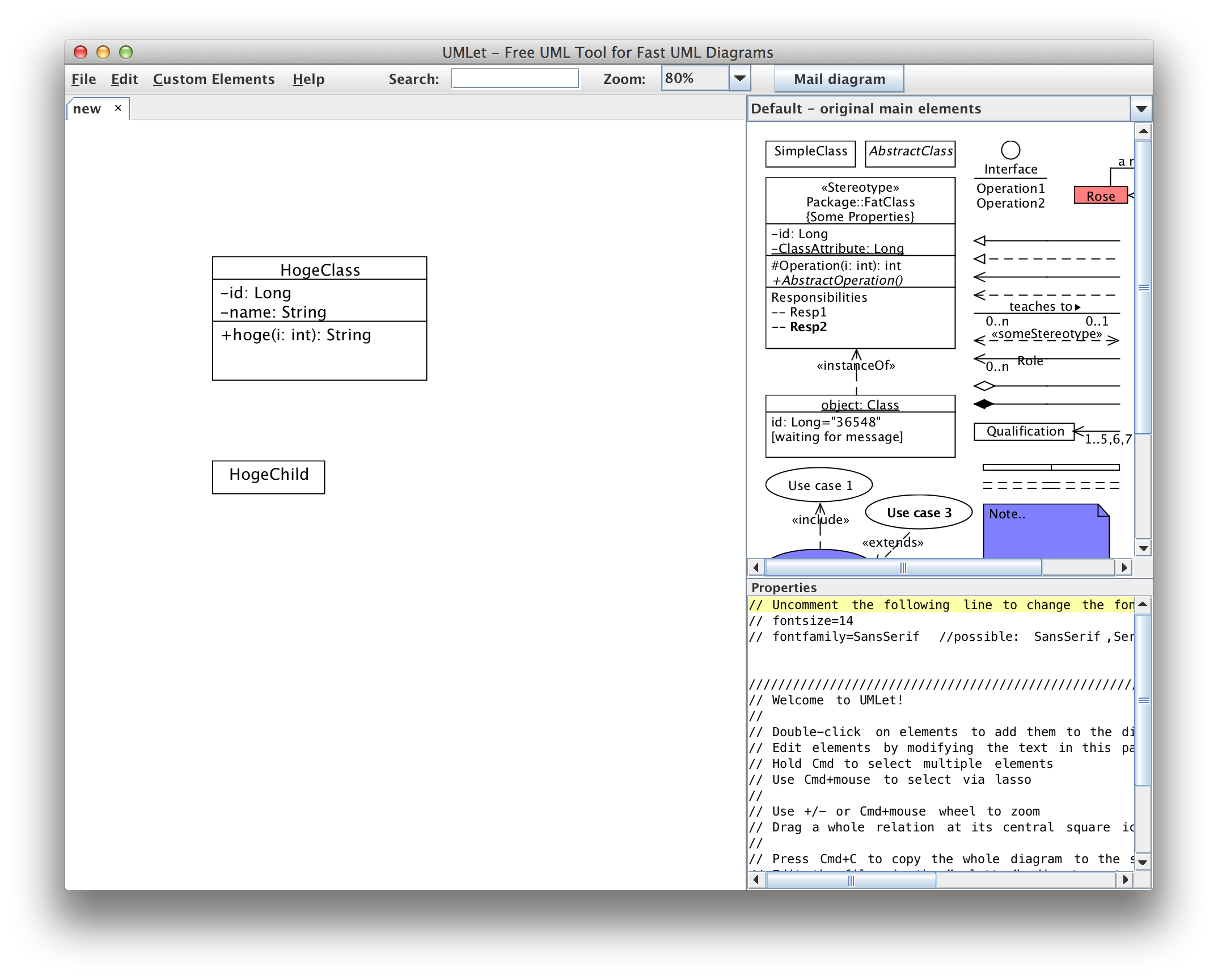This screenshot has width=1218, height=980.
Task: Click the green zoom window button
Action: [126, 52]
